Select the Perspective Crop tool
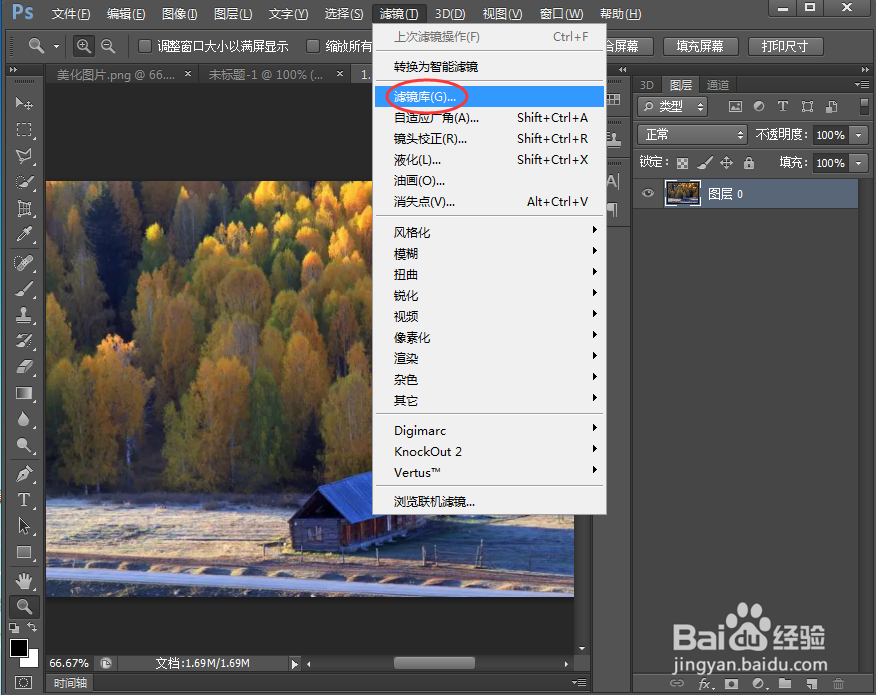876x695 pixels. [x=24, y=208]
